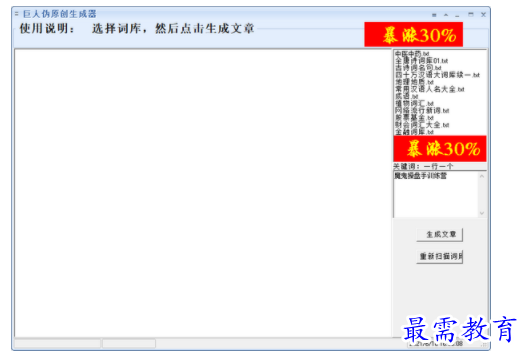
Task: Select 四十万汉语大词库续一.txt entry
Action: [x=437, y=75]
